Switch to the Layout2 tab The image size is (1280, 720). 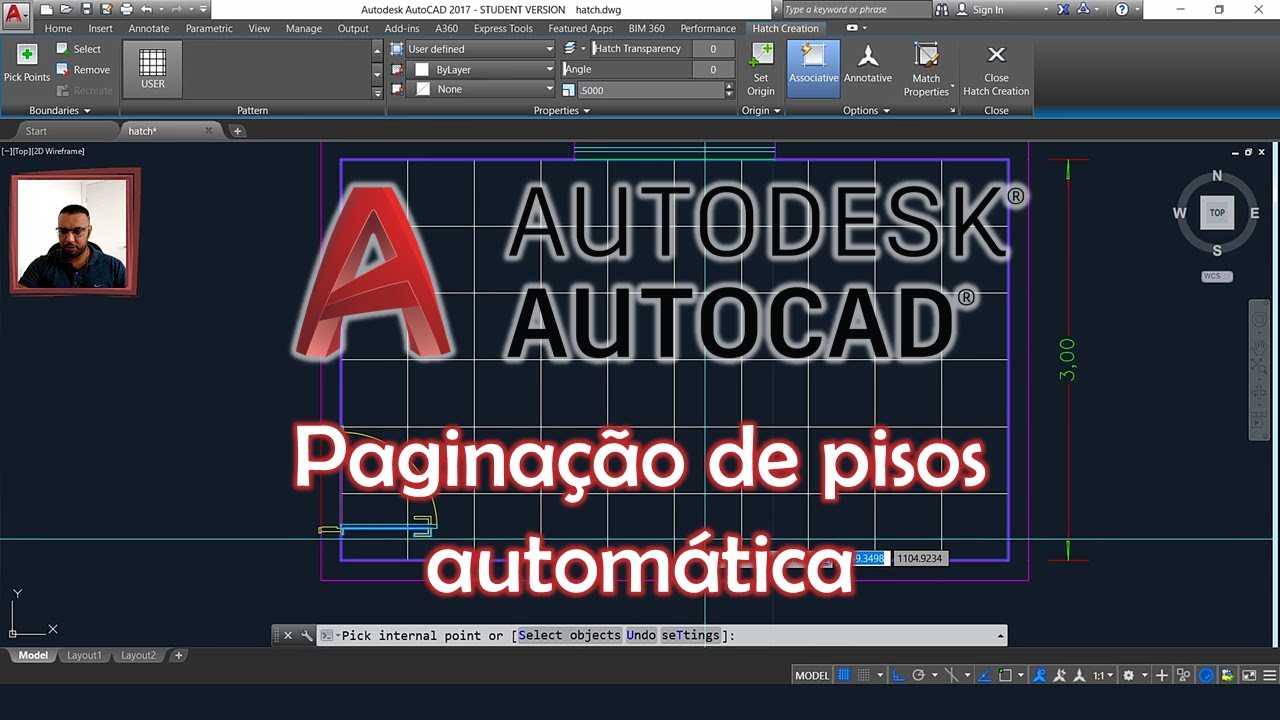(x=138, y=656)
